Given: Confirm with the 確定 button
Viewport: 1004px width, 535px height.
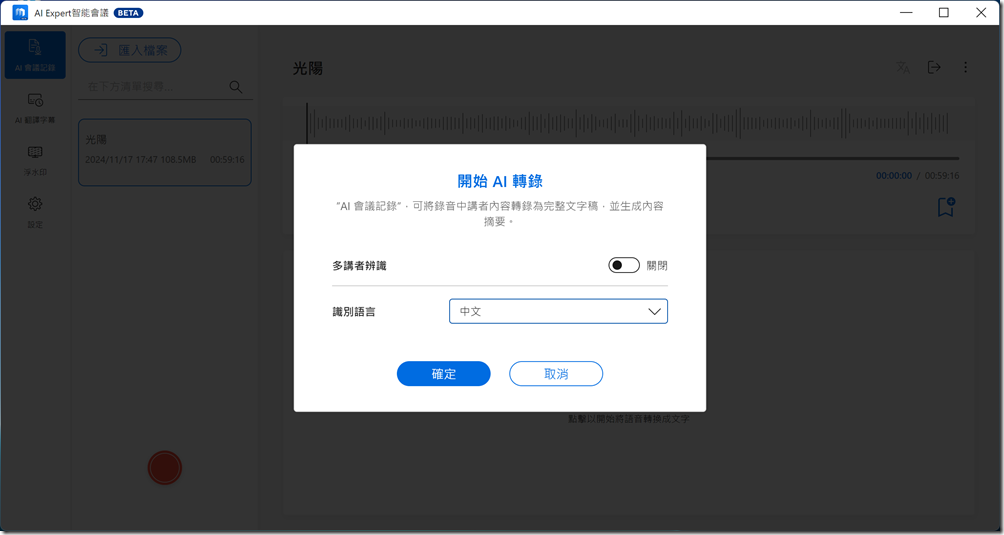Looking at the screenshot, I should click(444, 374).
